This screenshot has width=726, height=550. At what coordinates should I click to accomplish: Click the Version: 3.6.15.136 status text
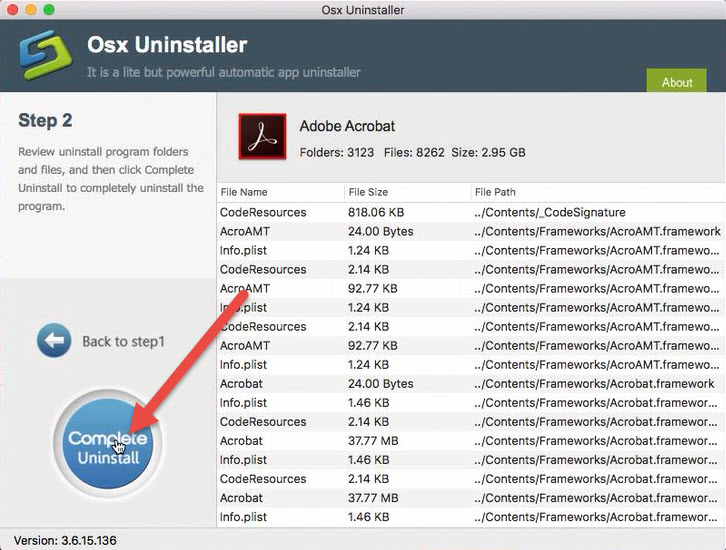click(65, 540)
